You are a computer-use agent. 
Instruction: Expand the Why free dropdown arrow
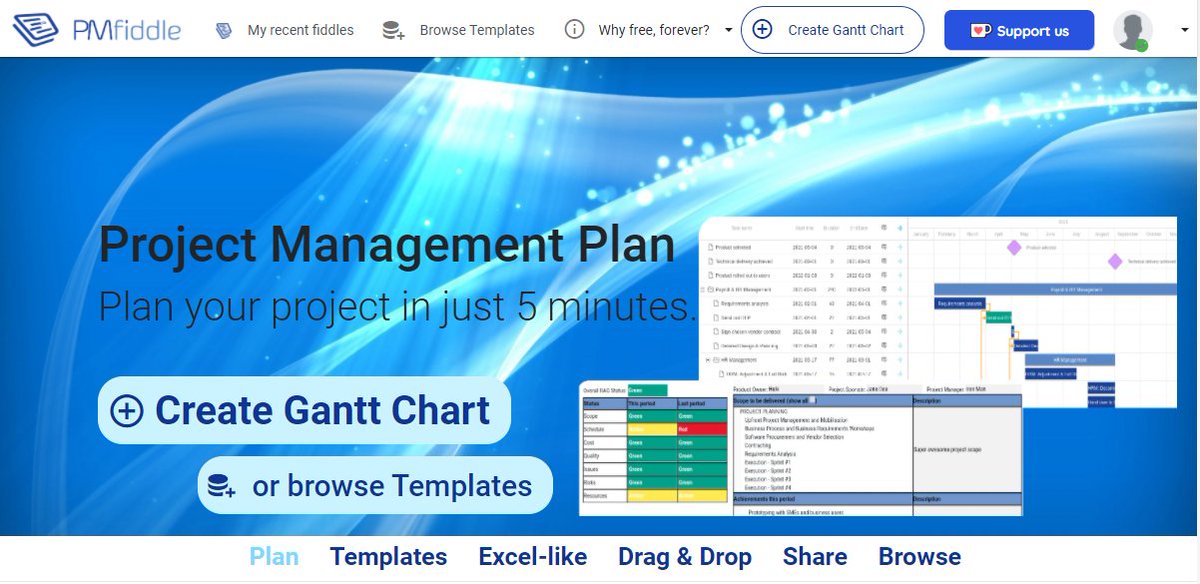point(729,31)
